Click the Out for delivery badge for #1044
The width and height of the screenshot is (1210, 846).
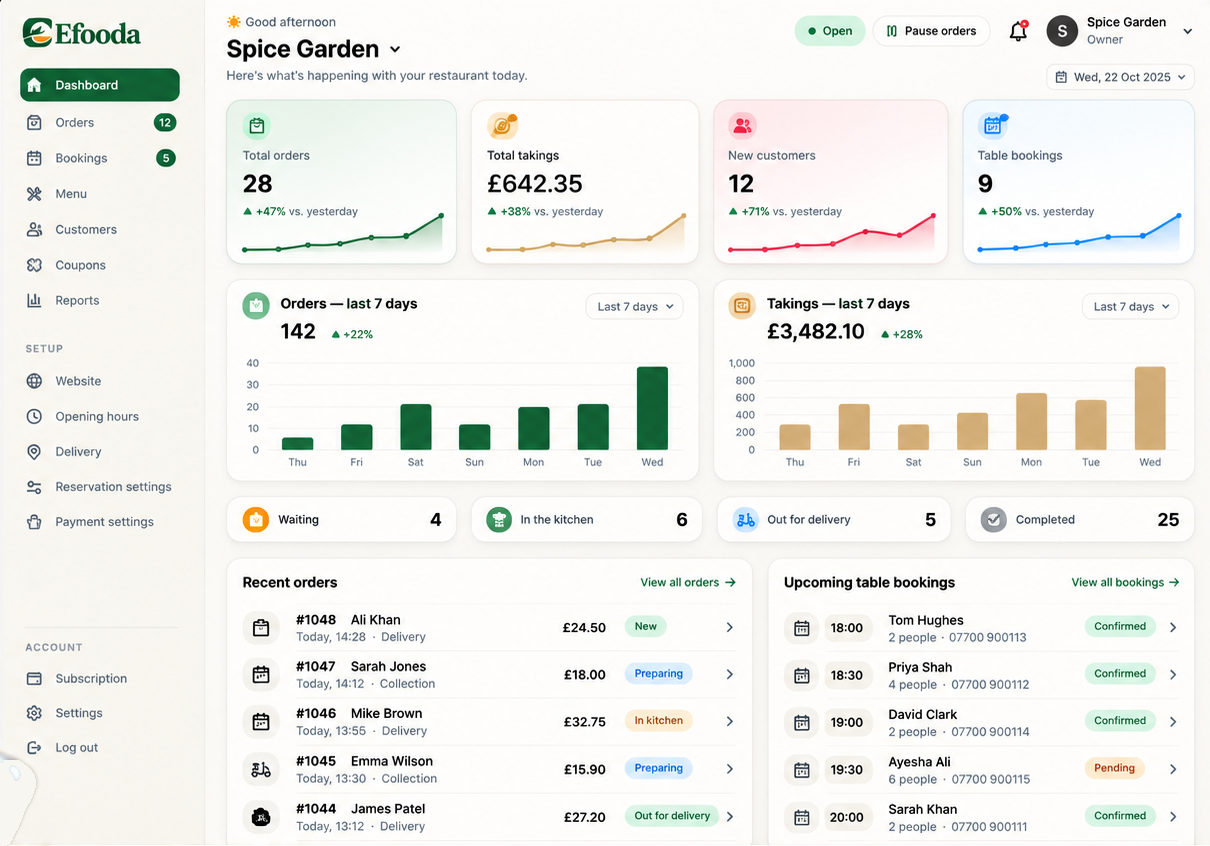click(x=672, y=816)
